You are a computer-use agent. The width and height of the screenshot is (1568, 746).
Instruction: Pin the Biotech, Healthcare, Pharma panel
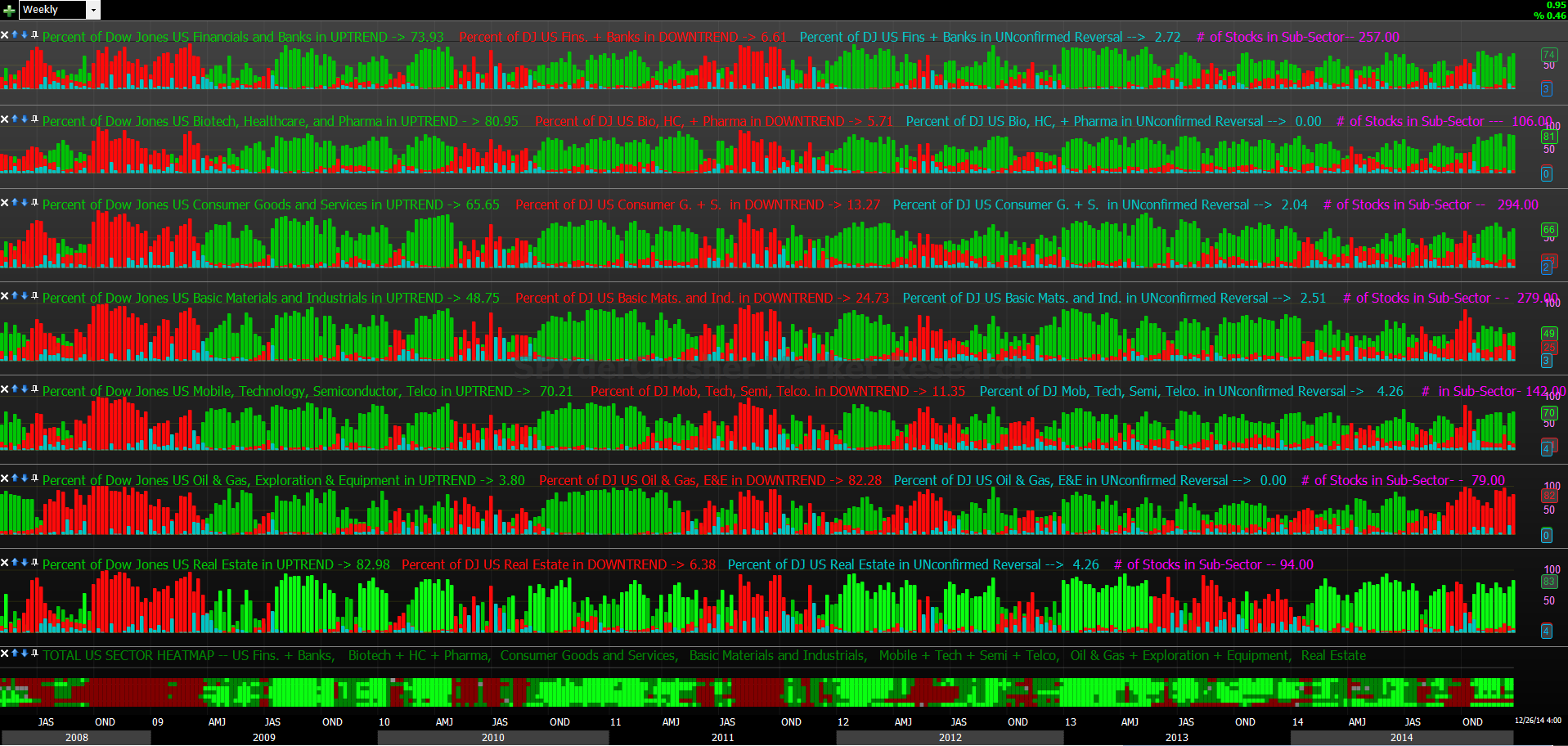[34, 119]
